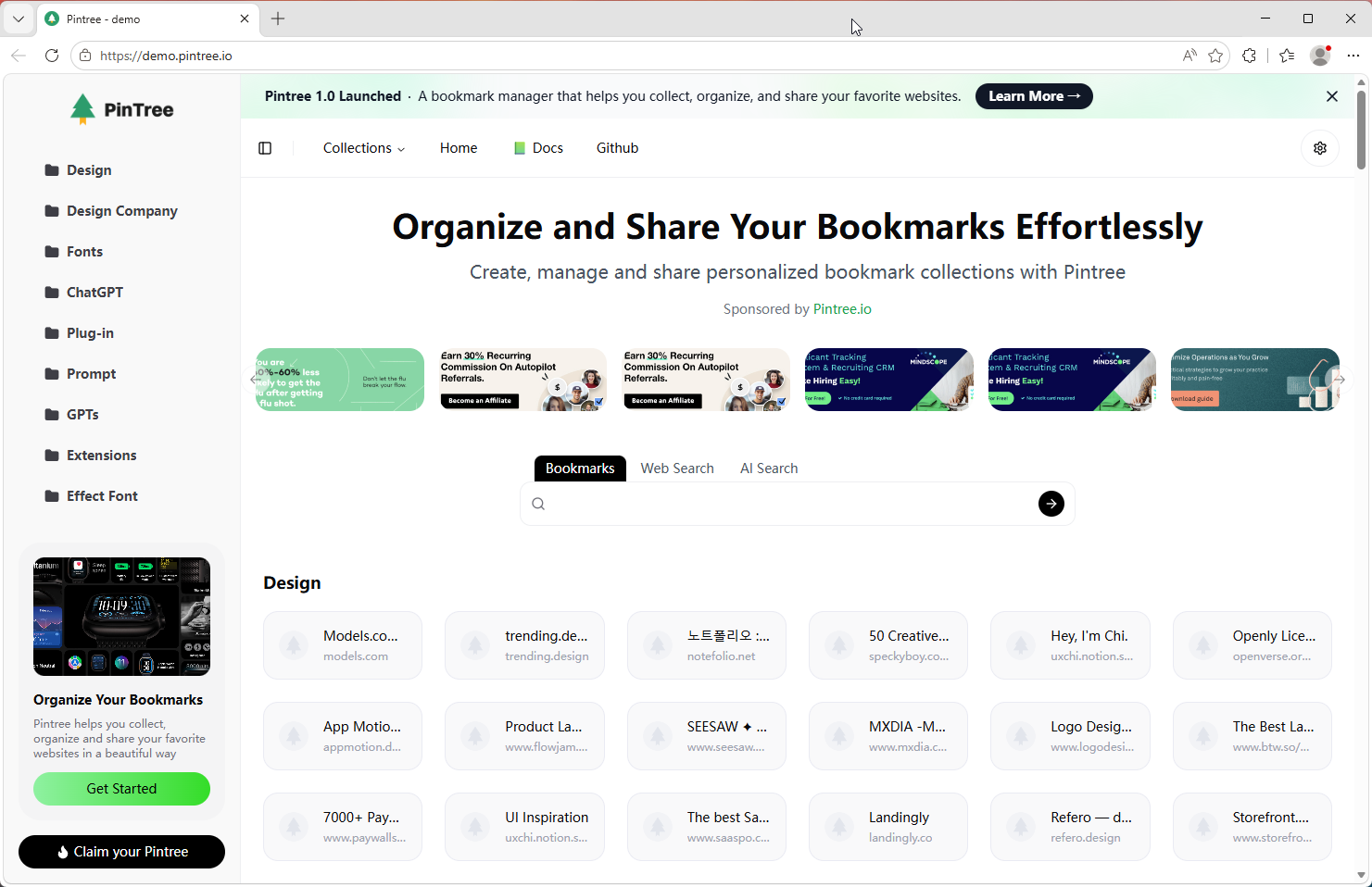This screenshot has width=1372, height=887.
Task: Click the page vertical scrollbar thumb
Action: pos(1361,130)
